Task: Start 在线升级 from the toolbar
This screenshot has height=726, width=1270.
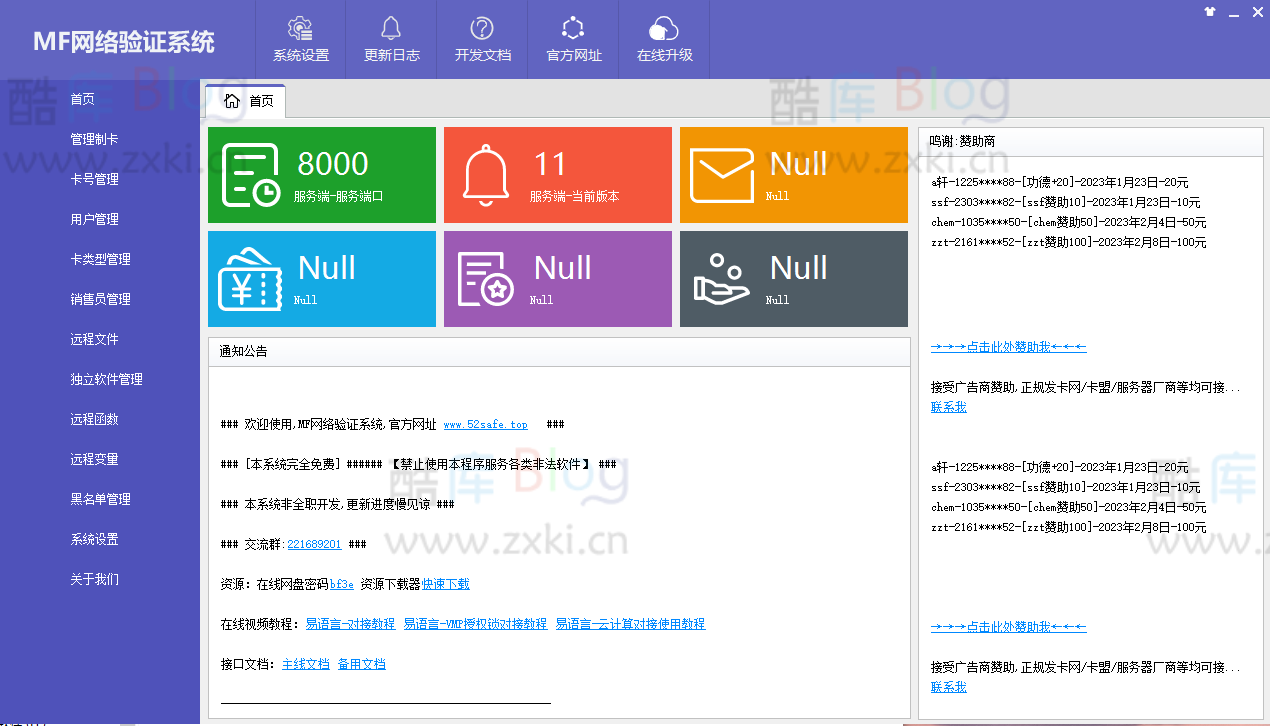Action: (663, 40)
